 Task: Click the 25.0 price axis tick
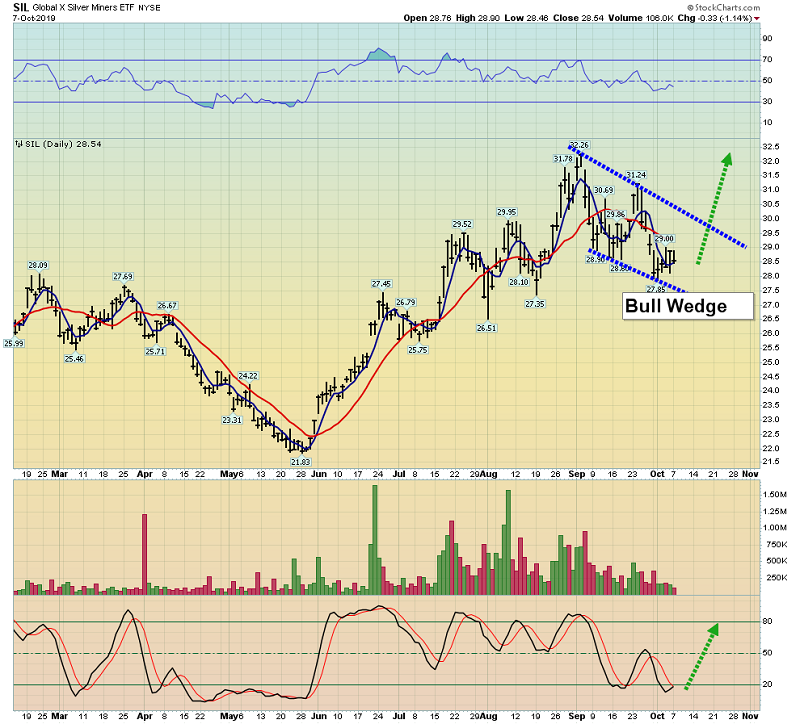770,362
